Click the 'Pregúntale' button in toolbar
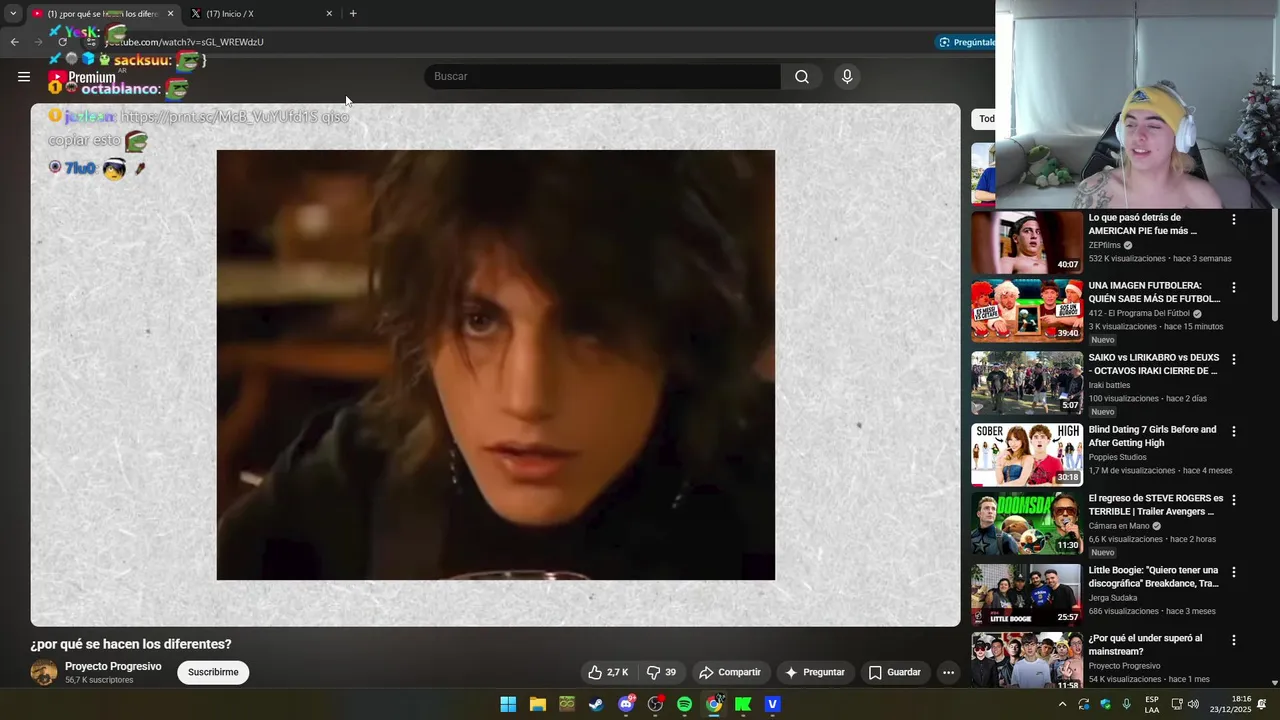This screenshot has width=1280, height=720. click(966, 42)
